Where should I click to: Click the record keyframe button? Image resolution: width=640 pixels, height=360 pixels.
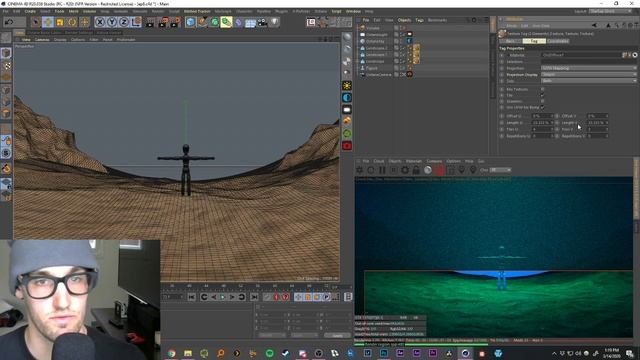tap(276, 297)
